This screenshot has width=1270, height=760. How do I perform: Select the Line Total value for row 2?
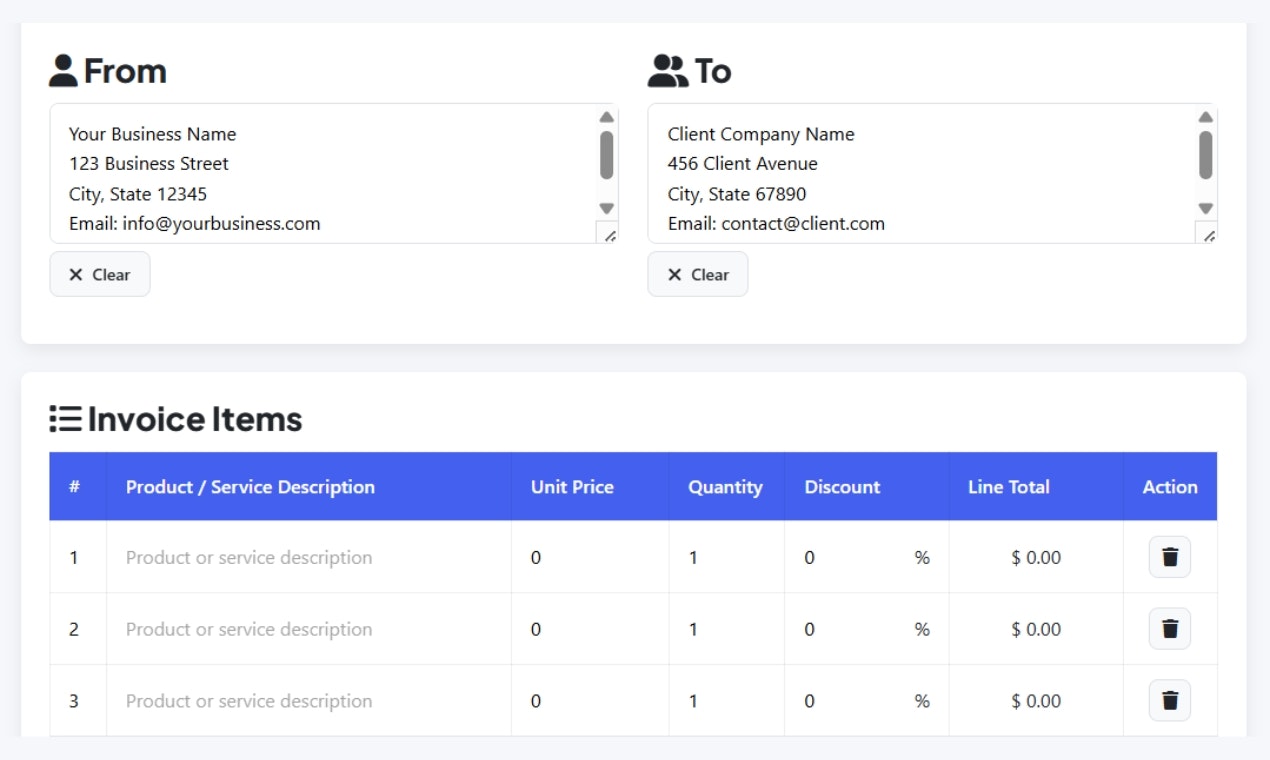1035,628
